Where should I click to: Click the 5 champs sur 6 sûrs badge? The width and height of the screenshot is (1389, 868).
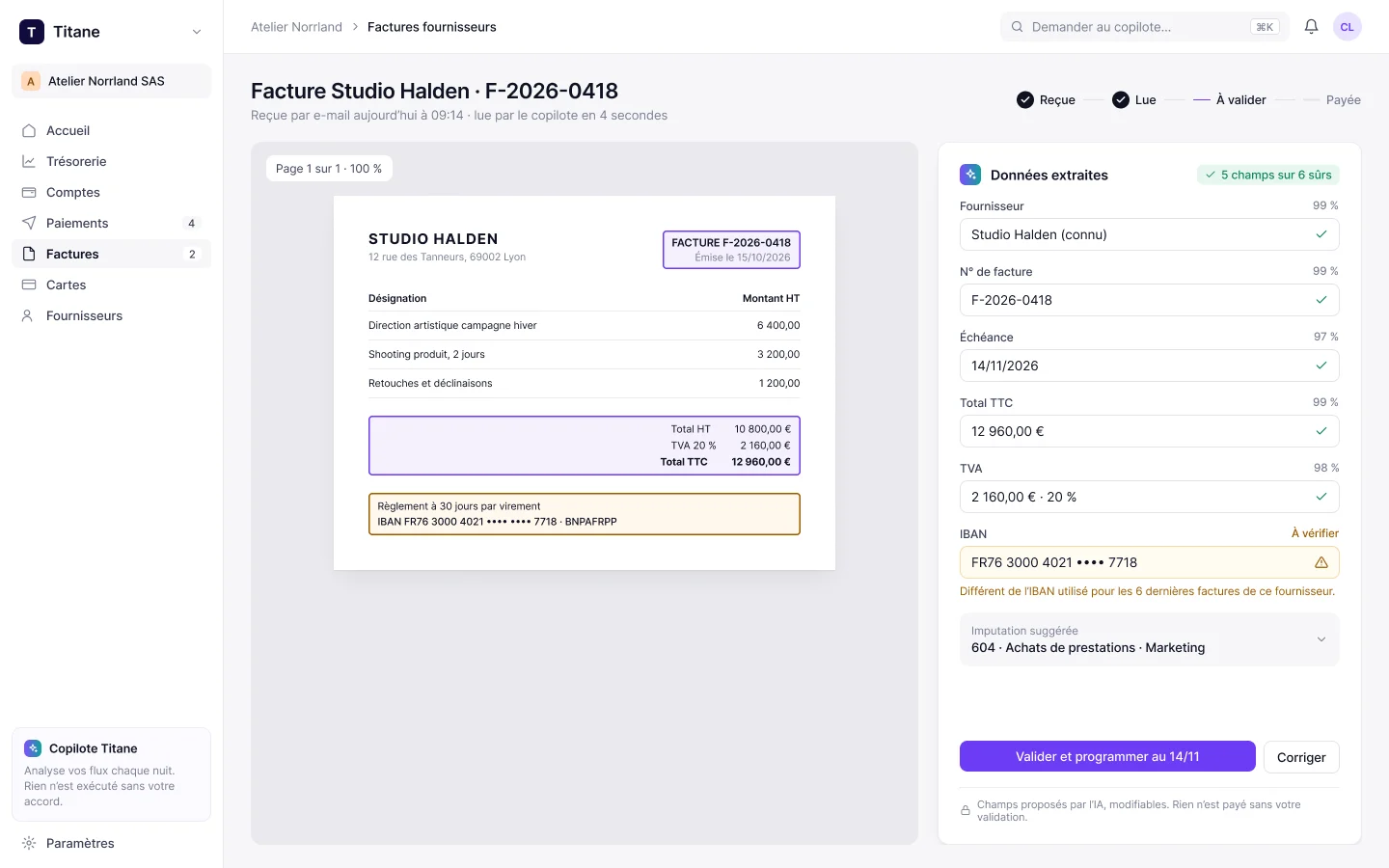[1268, 175]
